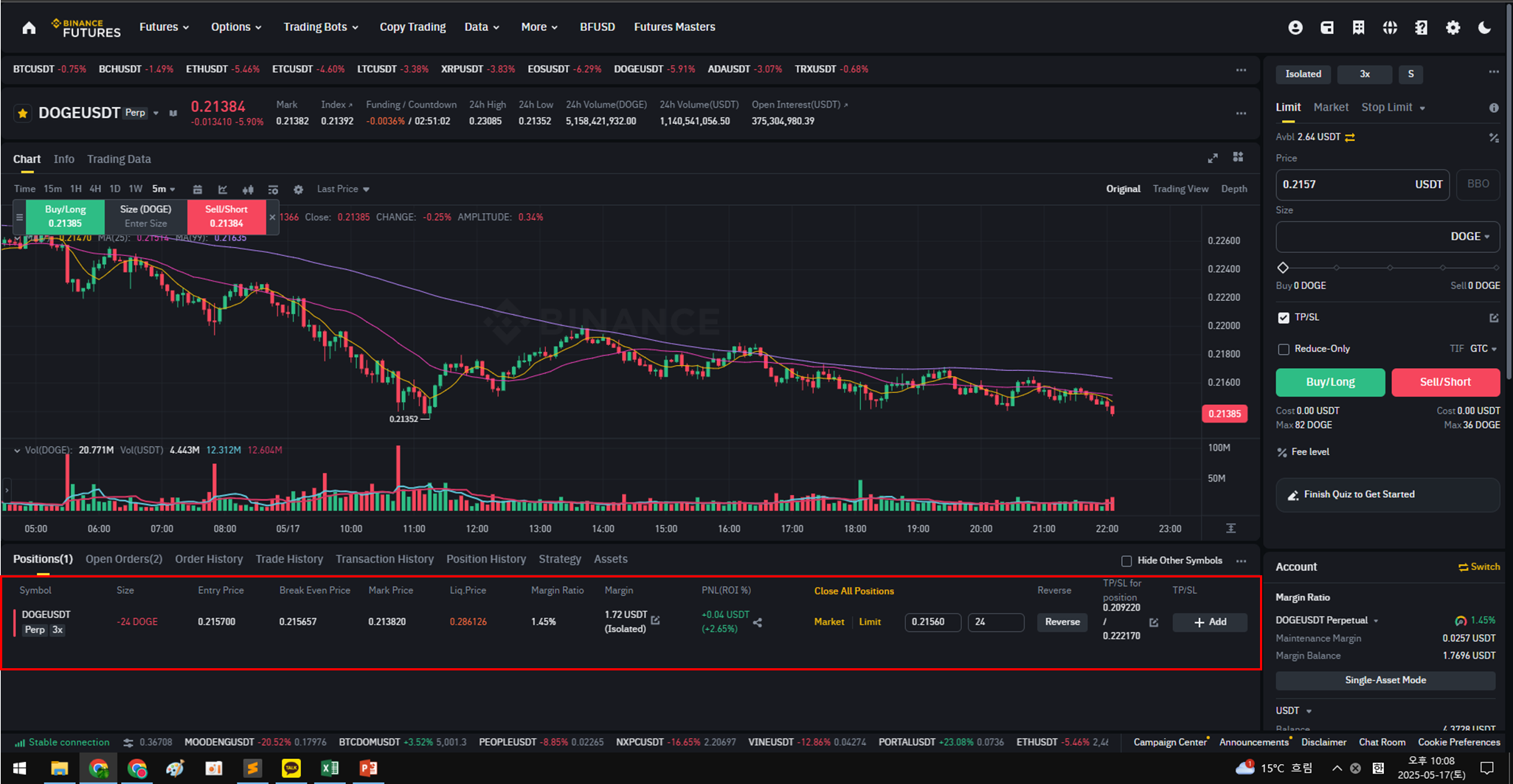Open advanced TP/SL edit icon in order panel
The width and height of the screenshot is (1513, 784).
tap(1494, 318)
